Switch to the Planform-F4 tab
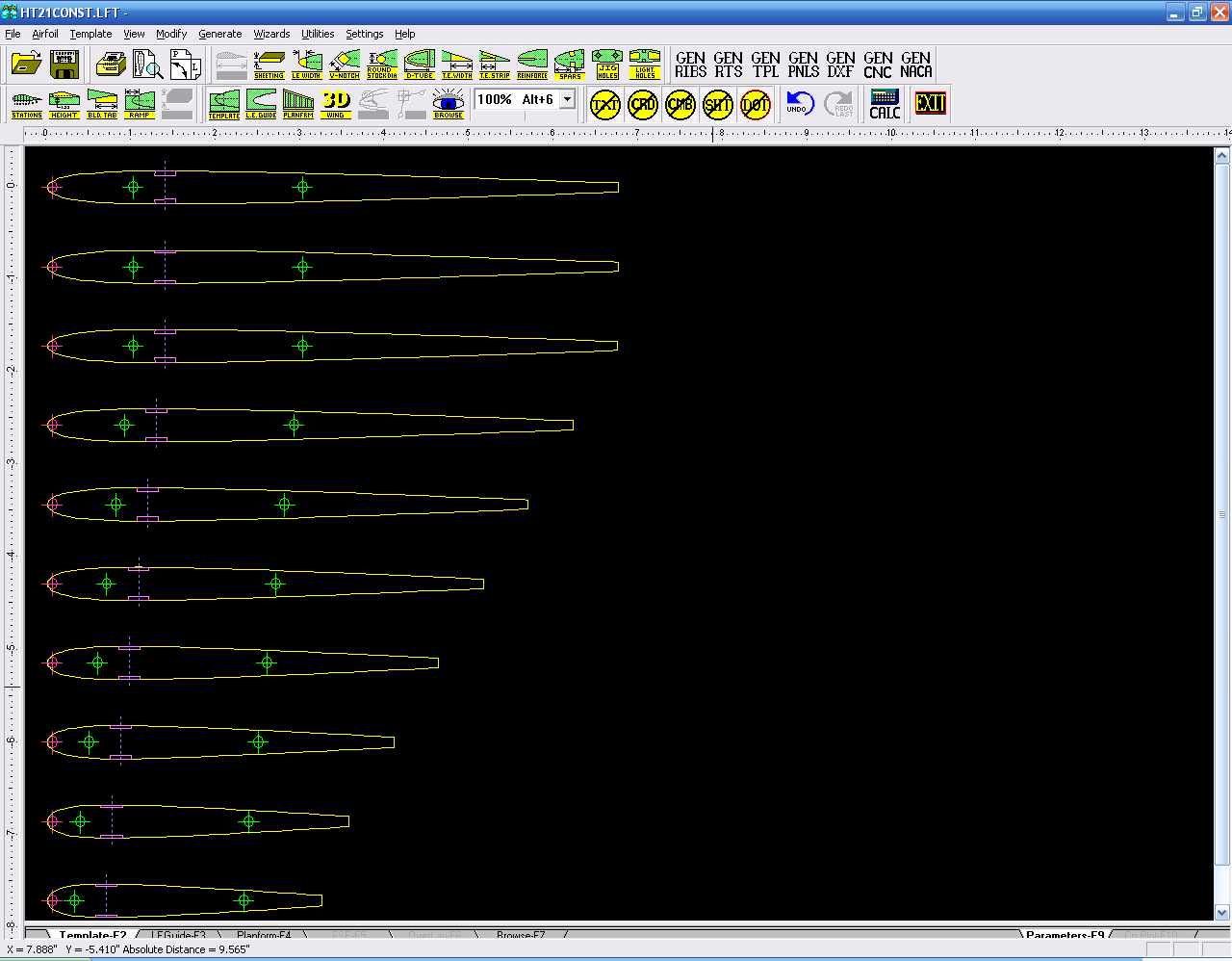This screenshot has width=1232, height=961. (x=264, y=934)
